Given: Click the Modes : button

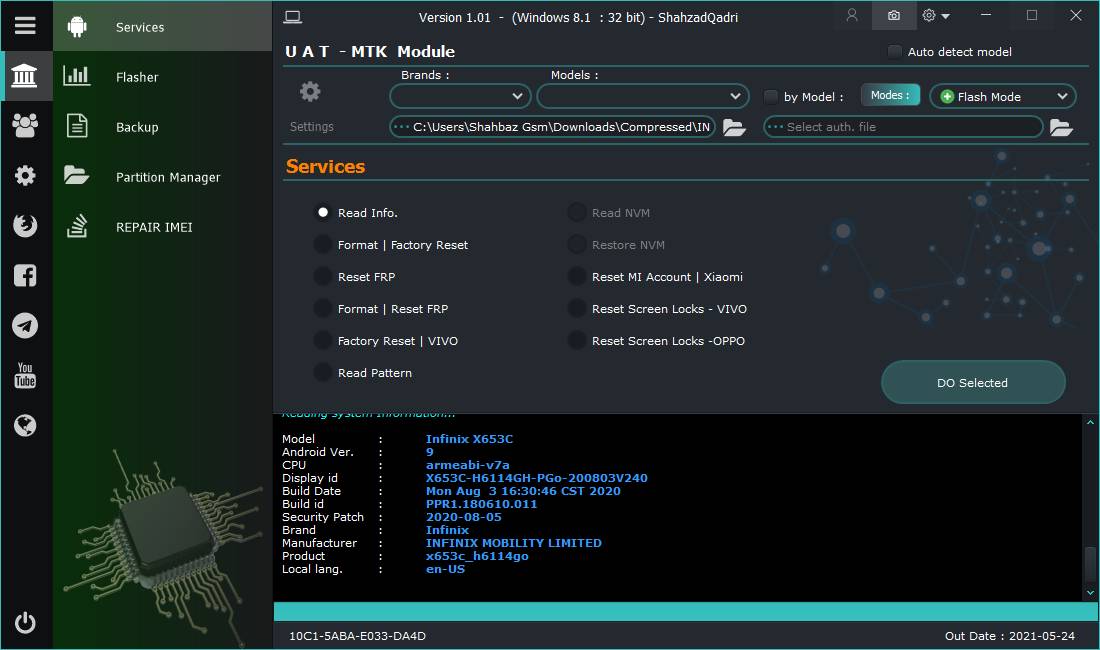Looking at the screenshot, I should (890, 95).
